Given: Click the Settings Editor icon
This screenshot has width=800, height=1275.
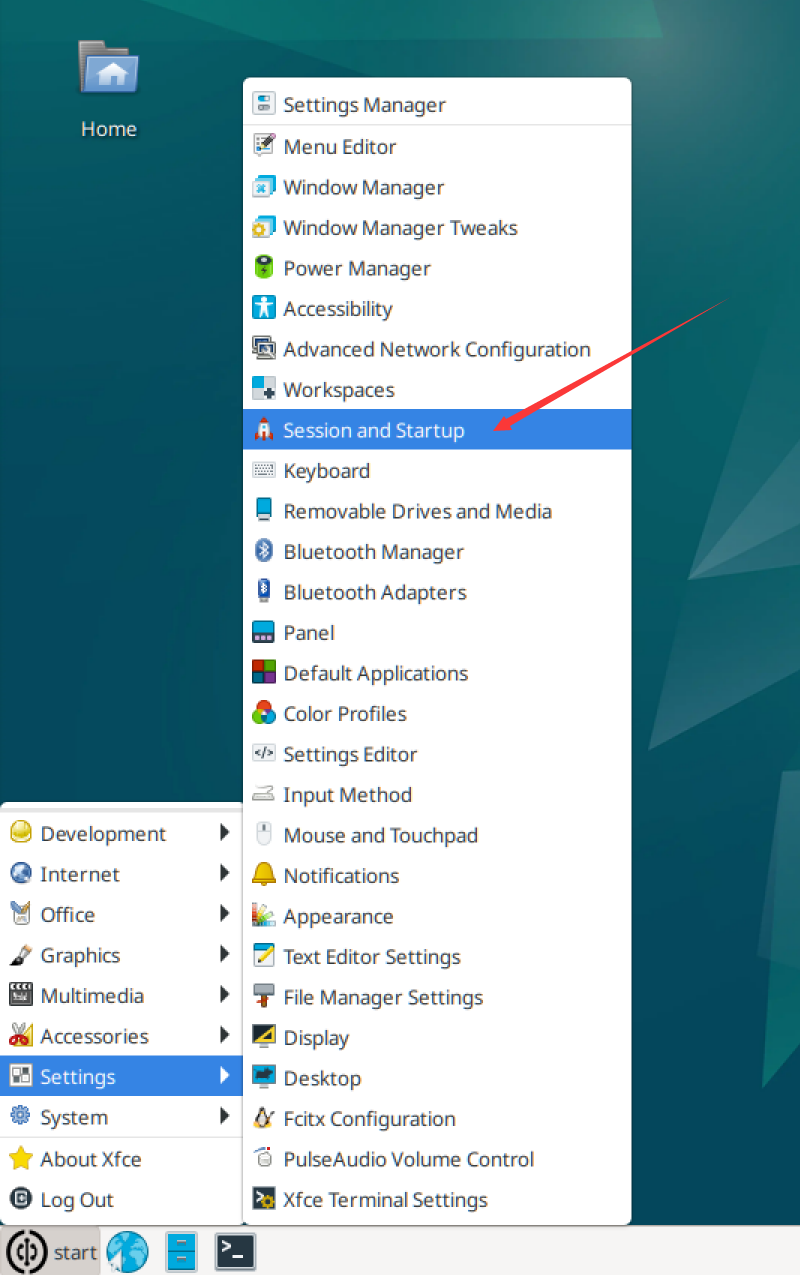Looking at the screenshot, I should 264,754.
